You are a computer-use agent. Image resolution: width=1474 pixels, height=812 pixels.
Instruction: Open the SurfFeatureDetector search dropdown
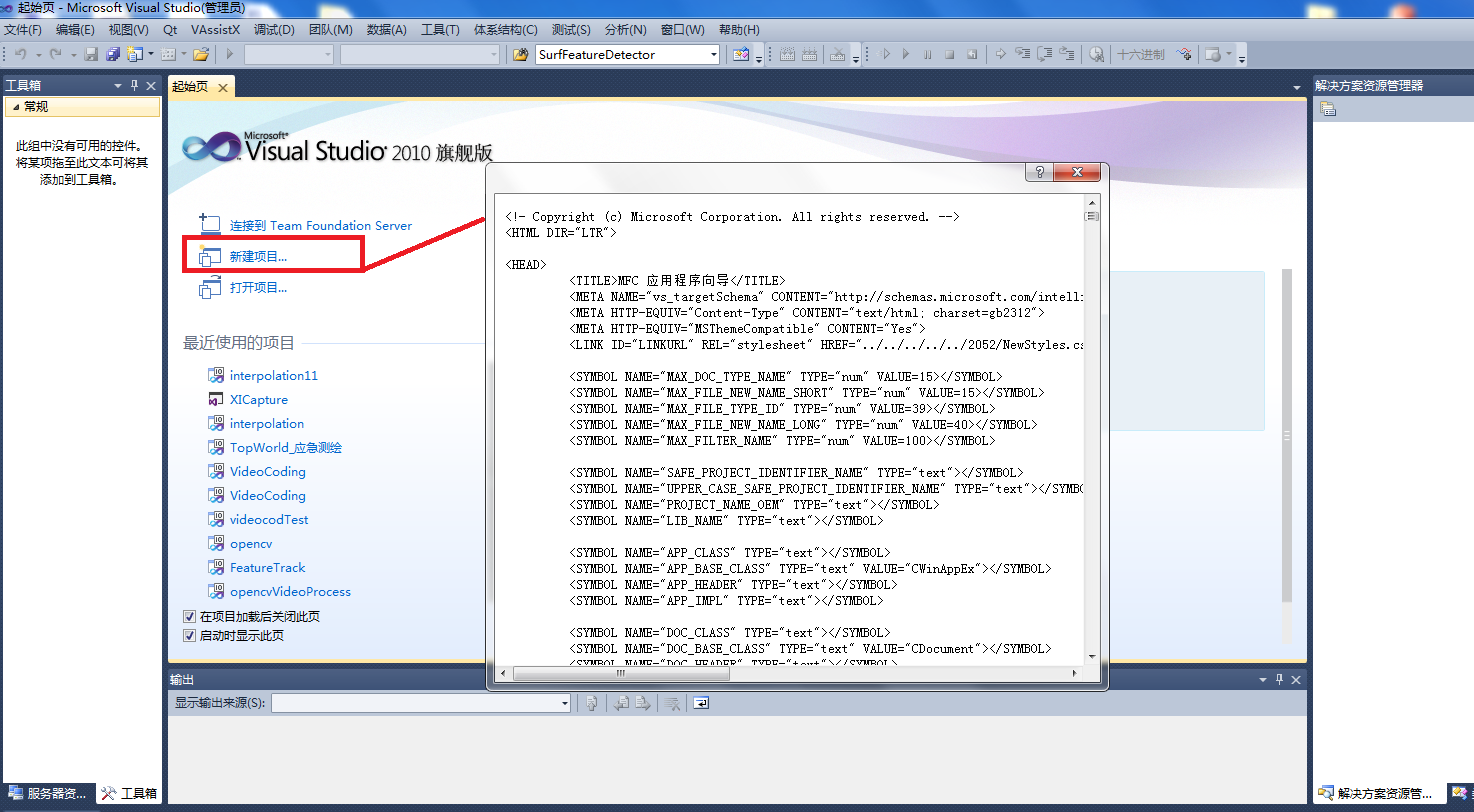point(714,54)
